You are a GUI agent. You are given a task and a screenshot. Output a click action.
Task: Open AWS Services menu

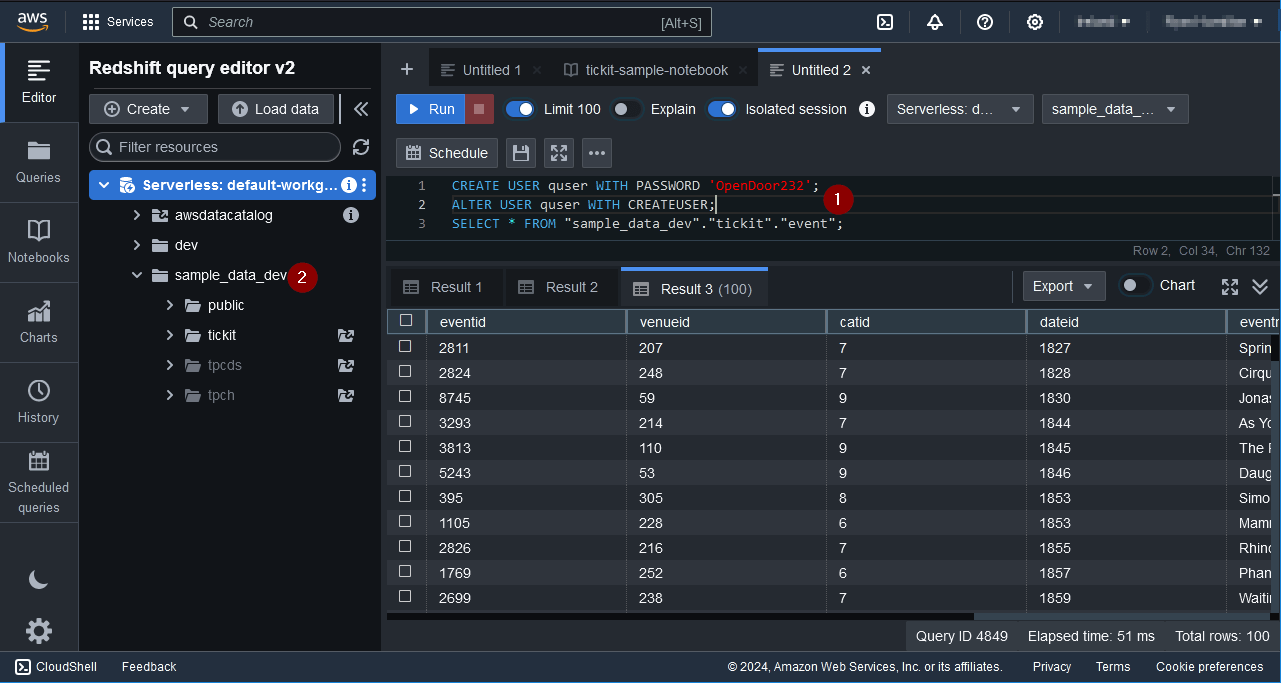pyautogui.click(x=118, y=22)
